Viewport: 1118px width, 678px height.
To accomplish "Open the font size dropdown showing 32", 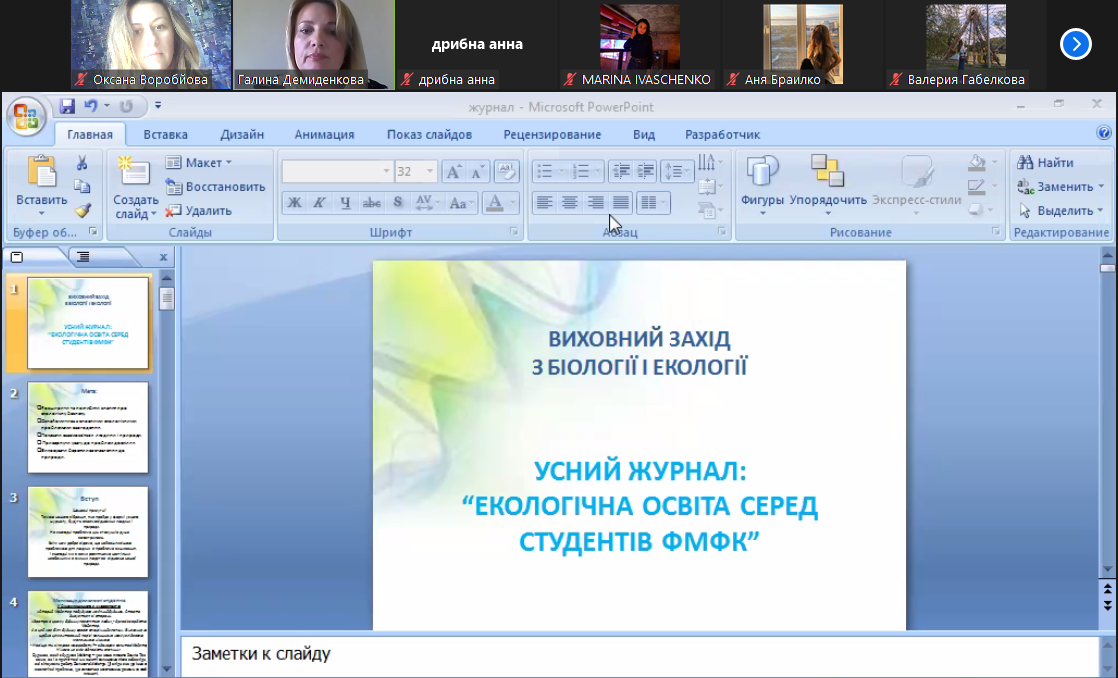I will pos(429,172).
